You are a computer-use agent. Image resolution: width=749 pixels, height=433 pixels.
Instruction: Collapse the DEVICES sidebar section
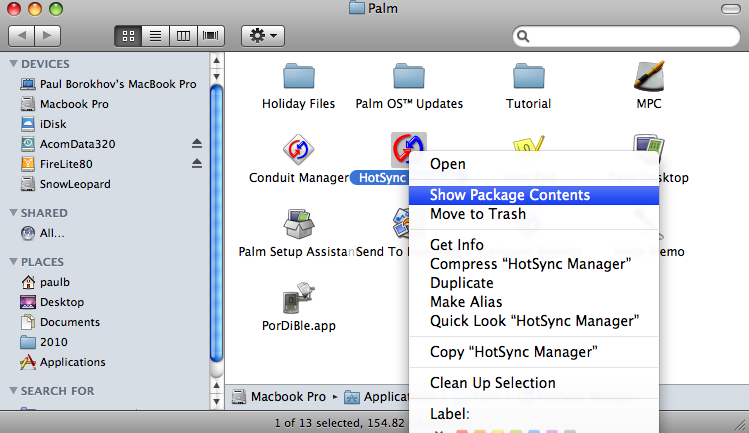13,64
